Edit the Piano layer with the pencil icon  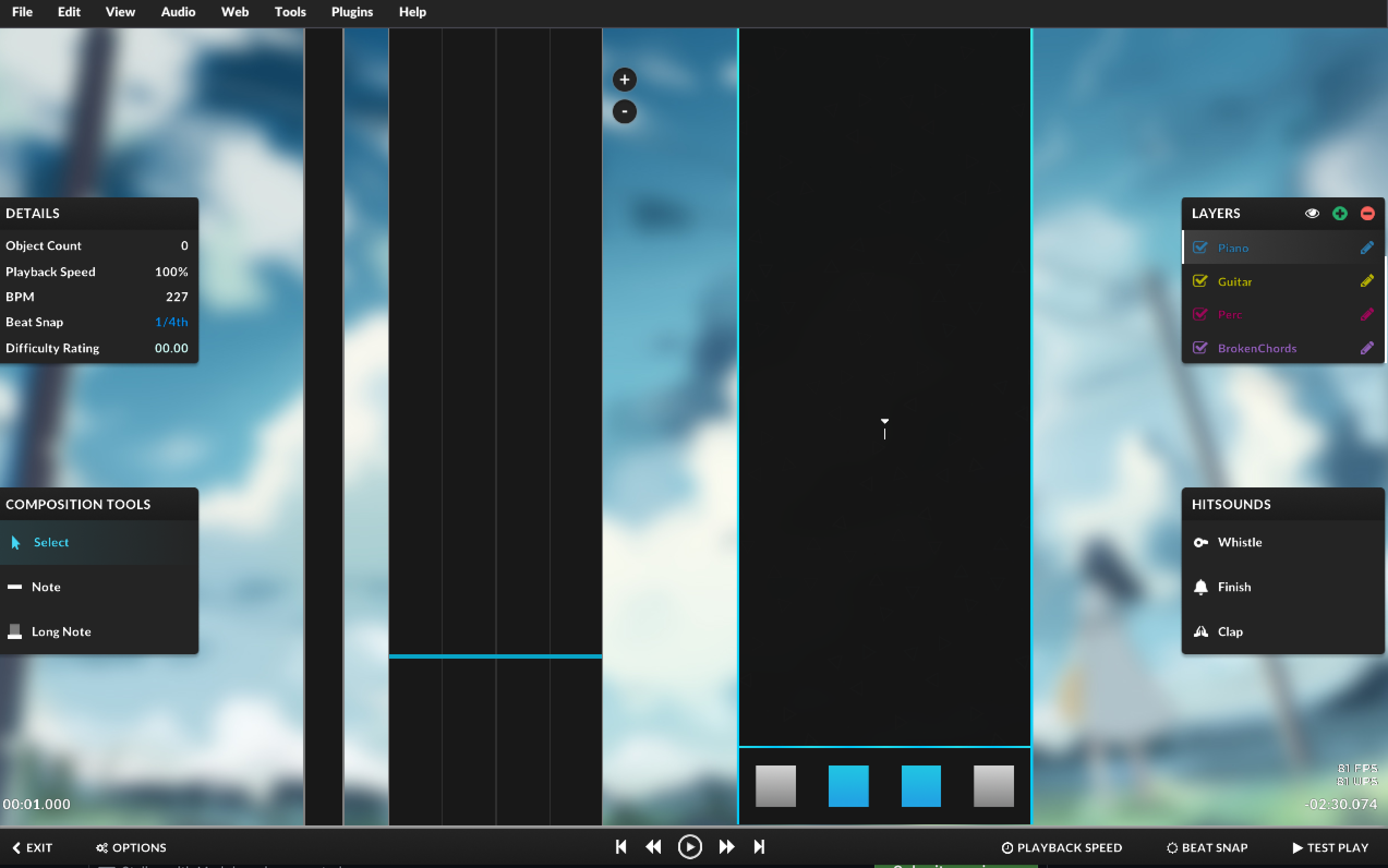(1367, 247)
